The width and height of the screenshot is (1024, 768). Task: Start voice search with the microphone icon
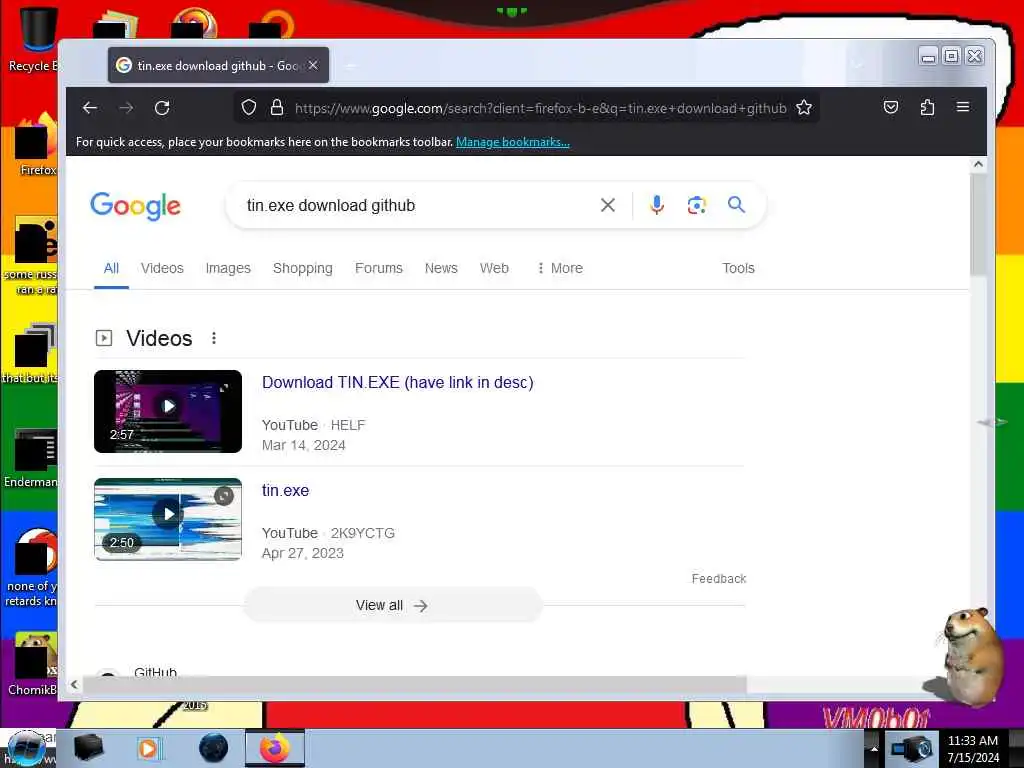coord(657,205)
